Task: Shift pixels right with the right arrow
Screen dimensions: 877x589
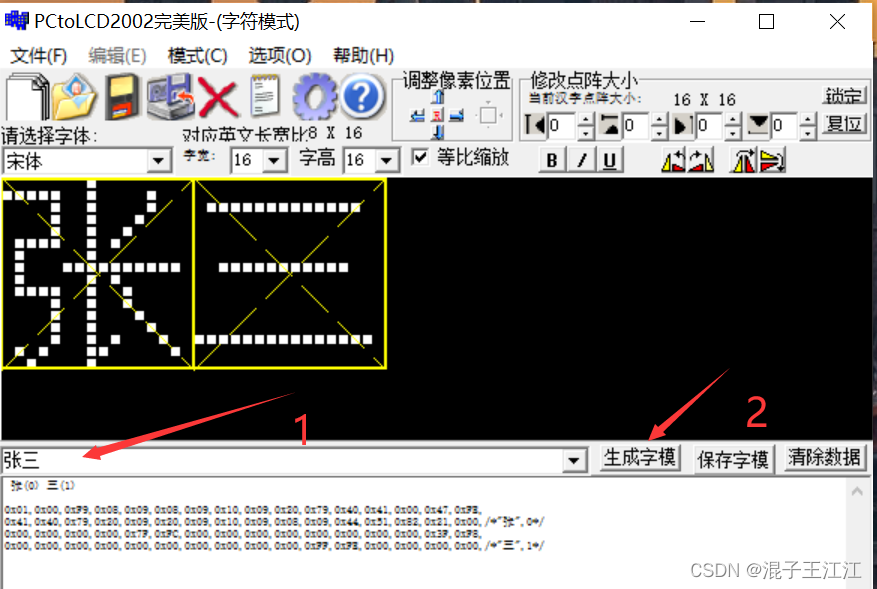Action: point(456,116)
